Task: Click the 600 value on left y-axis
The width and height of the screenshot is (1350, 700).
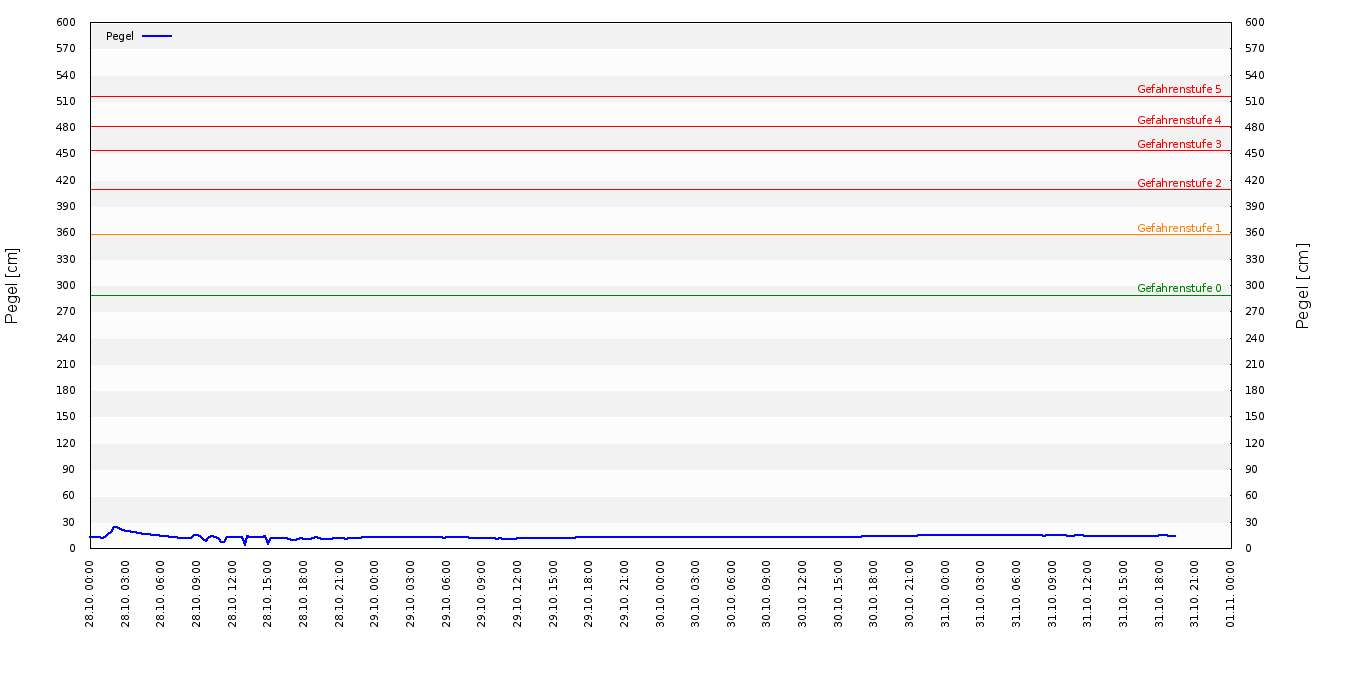Action: [x=66, y=22]
